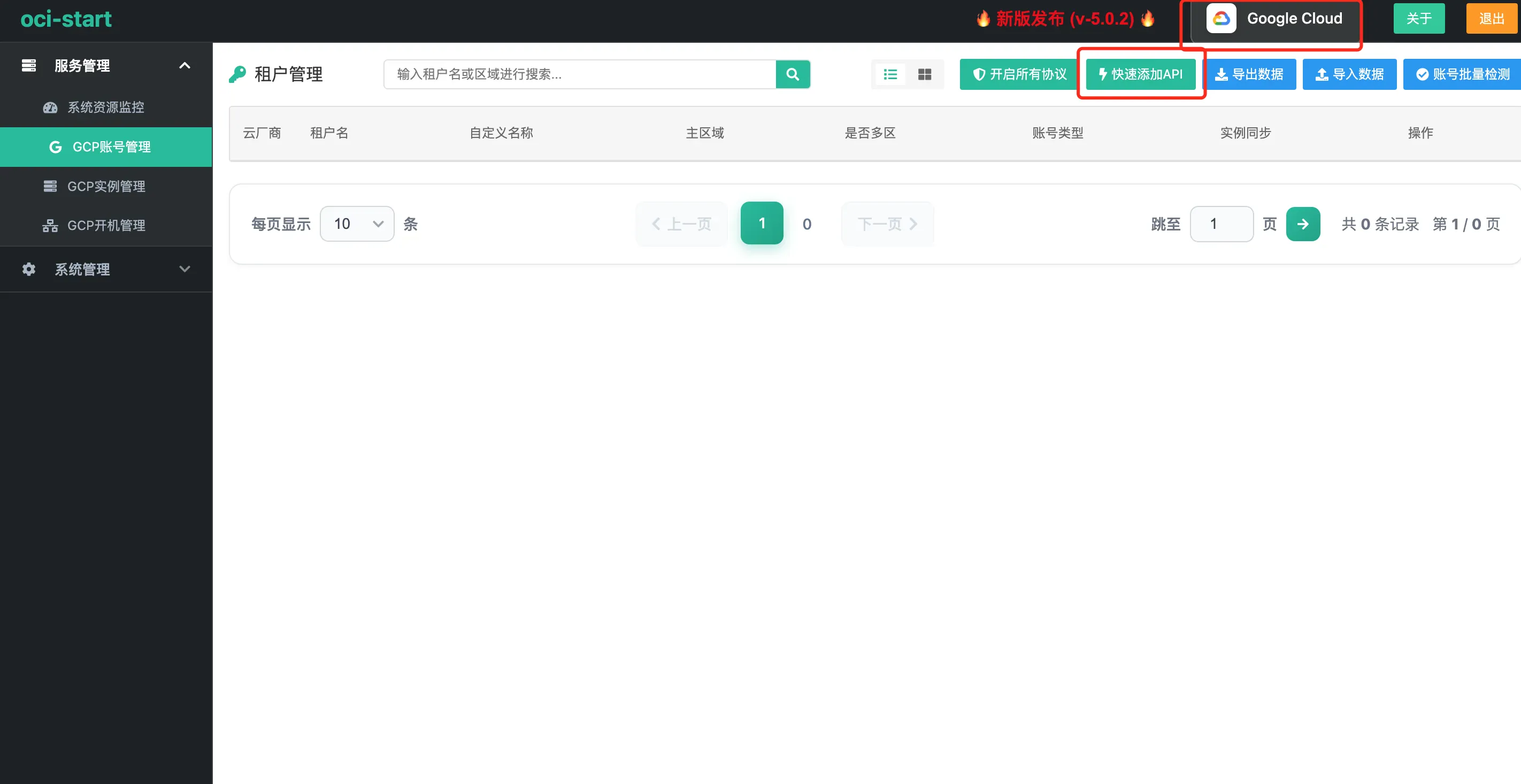This screenshot has height=784, width=1521.
Task: Click the search magnifier icon
Action: pos(793,74)
